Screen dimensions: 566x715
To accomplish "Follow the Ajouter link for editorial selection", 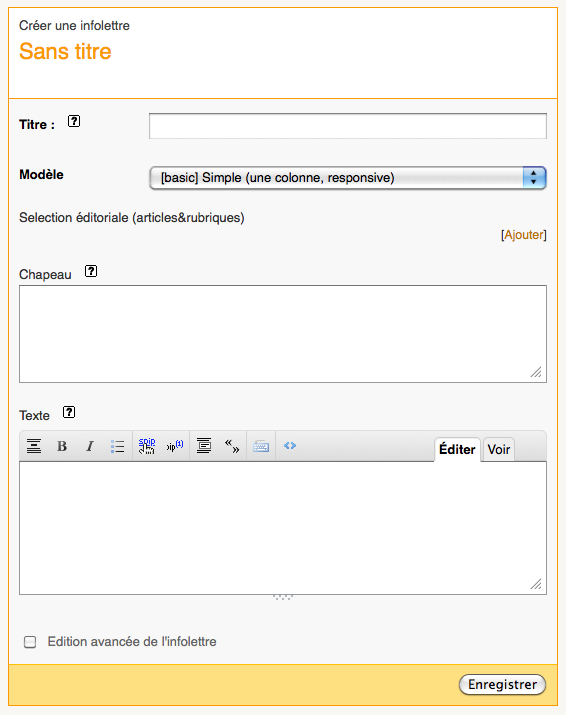I will pos(524,235).
